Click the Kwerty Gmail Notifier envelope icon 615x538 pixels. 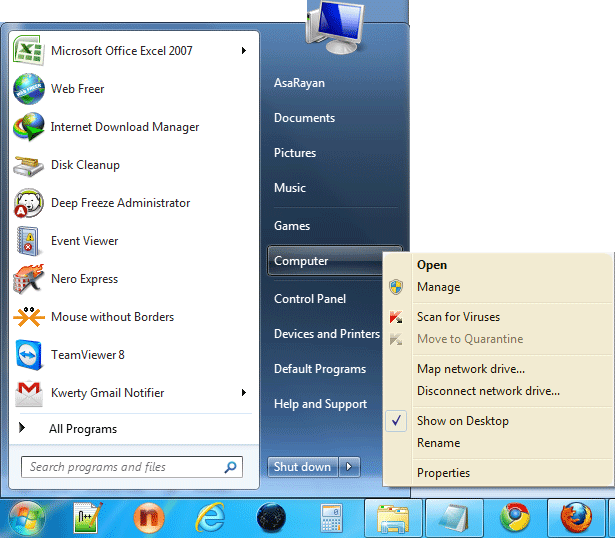tap(29, 393)
